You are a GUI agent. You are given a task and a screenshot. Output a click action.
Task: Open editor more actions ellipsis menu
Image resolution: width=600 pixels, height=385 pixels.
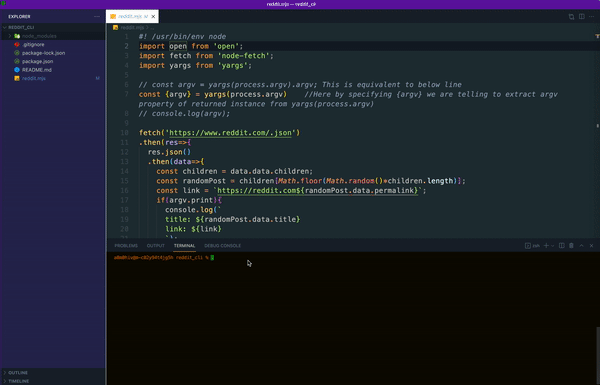point(592,16)
